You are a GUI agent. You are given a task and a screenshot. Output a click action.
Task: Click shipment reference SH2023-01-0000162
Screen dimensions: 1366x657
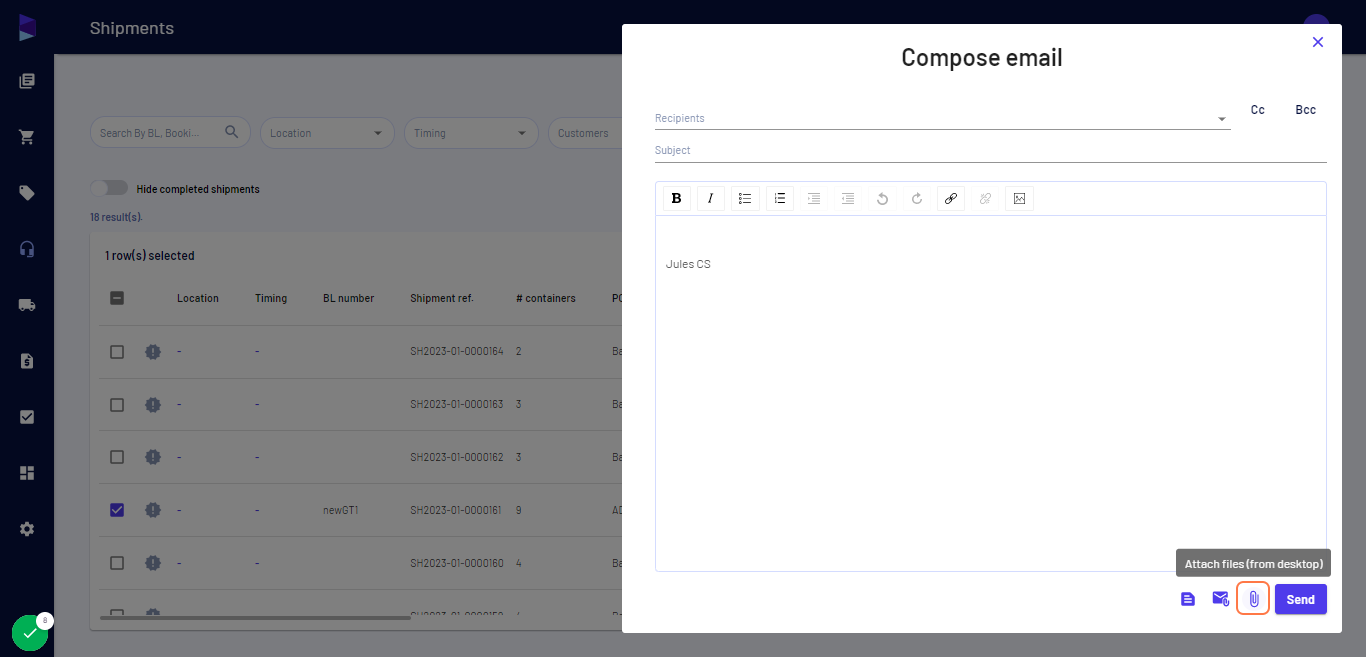[457, 457]
